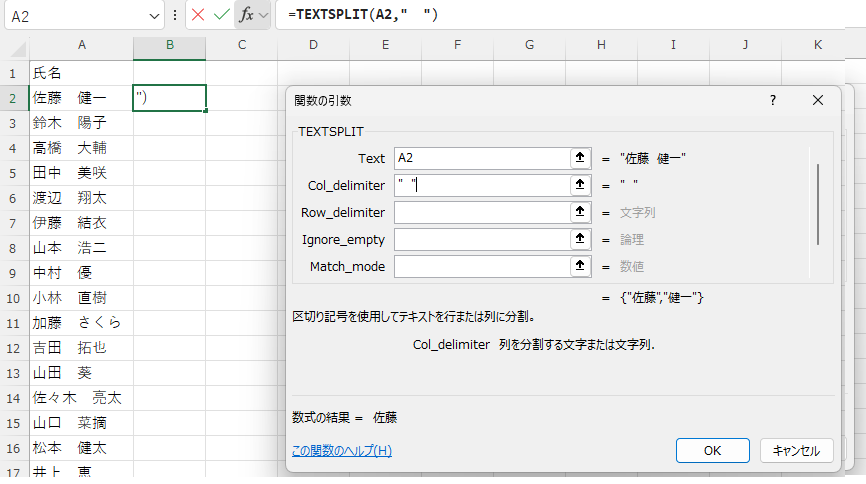The width and height of the screenshot is (866, 484).
Task: Click into the Match_mode input field
Action: (480, 266)
